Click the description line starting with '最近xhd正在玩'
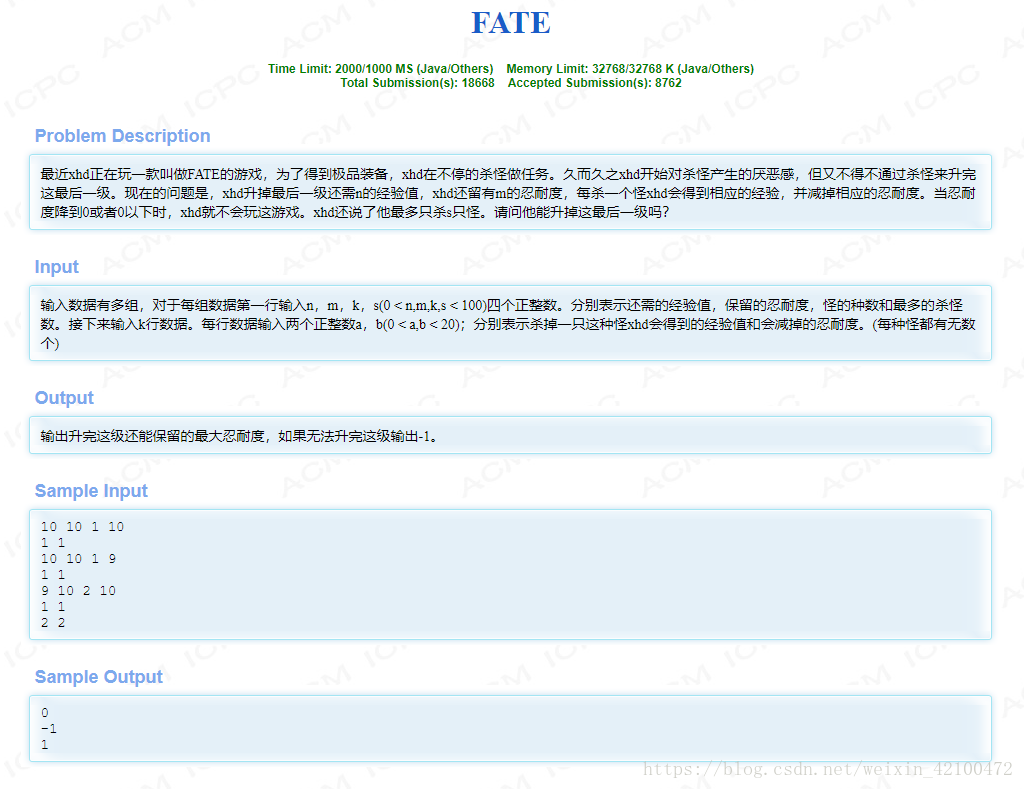The image size is (1024, 789). tap(508, 174)
